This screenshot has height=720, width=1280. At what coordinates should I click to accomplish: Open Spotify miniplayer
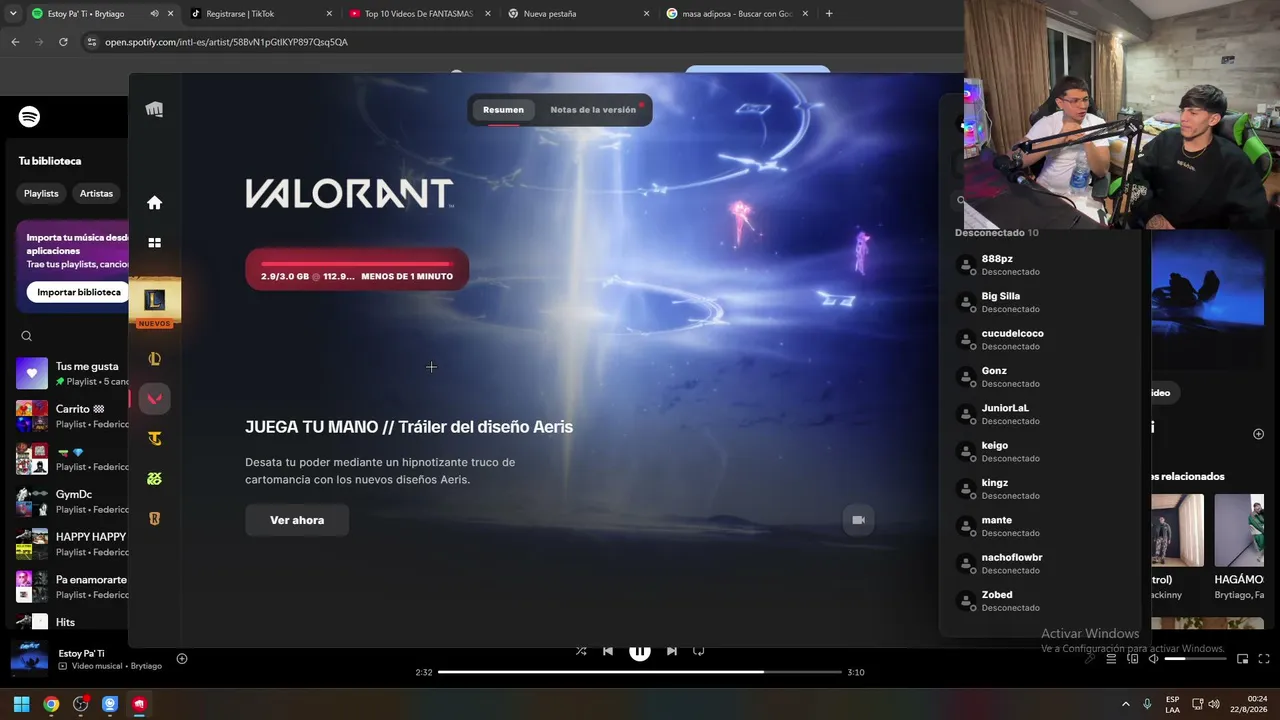click(1243, 659)
